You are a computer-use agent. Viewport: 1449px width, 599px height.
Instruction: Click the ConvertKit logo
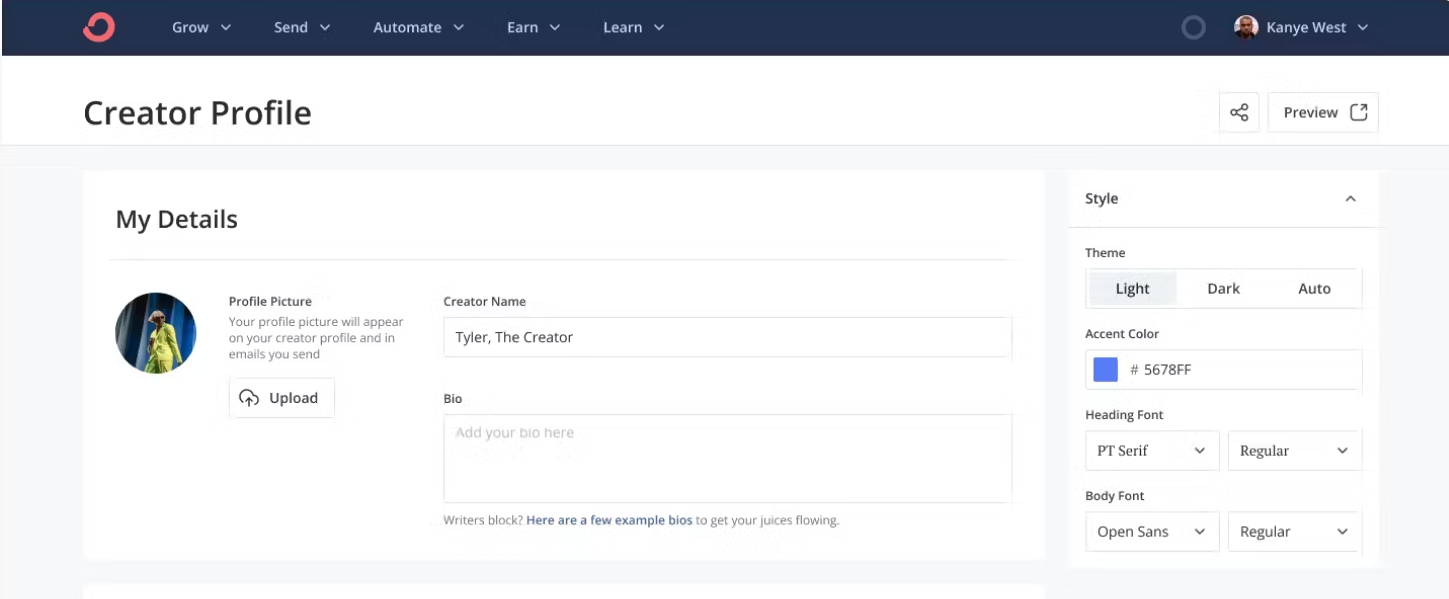coord(98,27)
